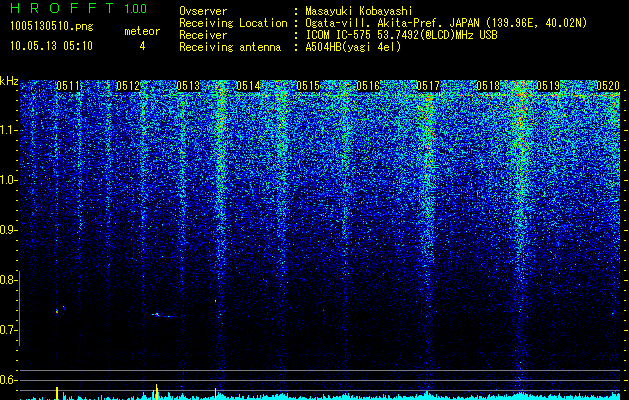The width and height of the screenshot is (629, 400).
Task: Click the Ovserver field label
Action: coord(203,11)
